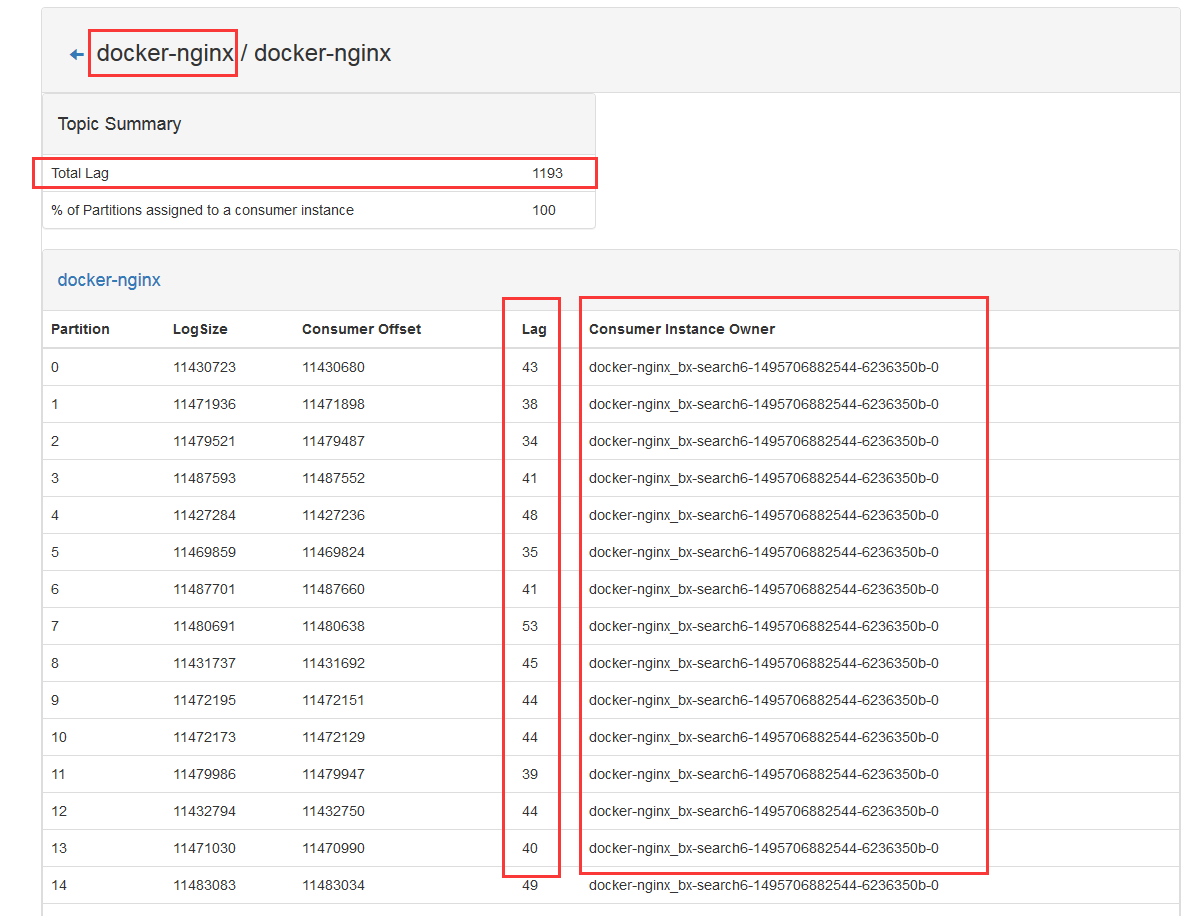Viewport: 1195px width, 916px height.
Task: Click docker-nginx consumer group in header
Action: pos(165,53)
